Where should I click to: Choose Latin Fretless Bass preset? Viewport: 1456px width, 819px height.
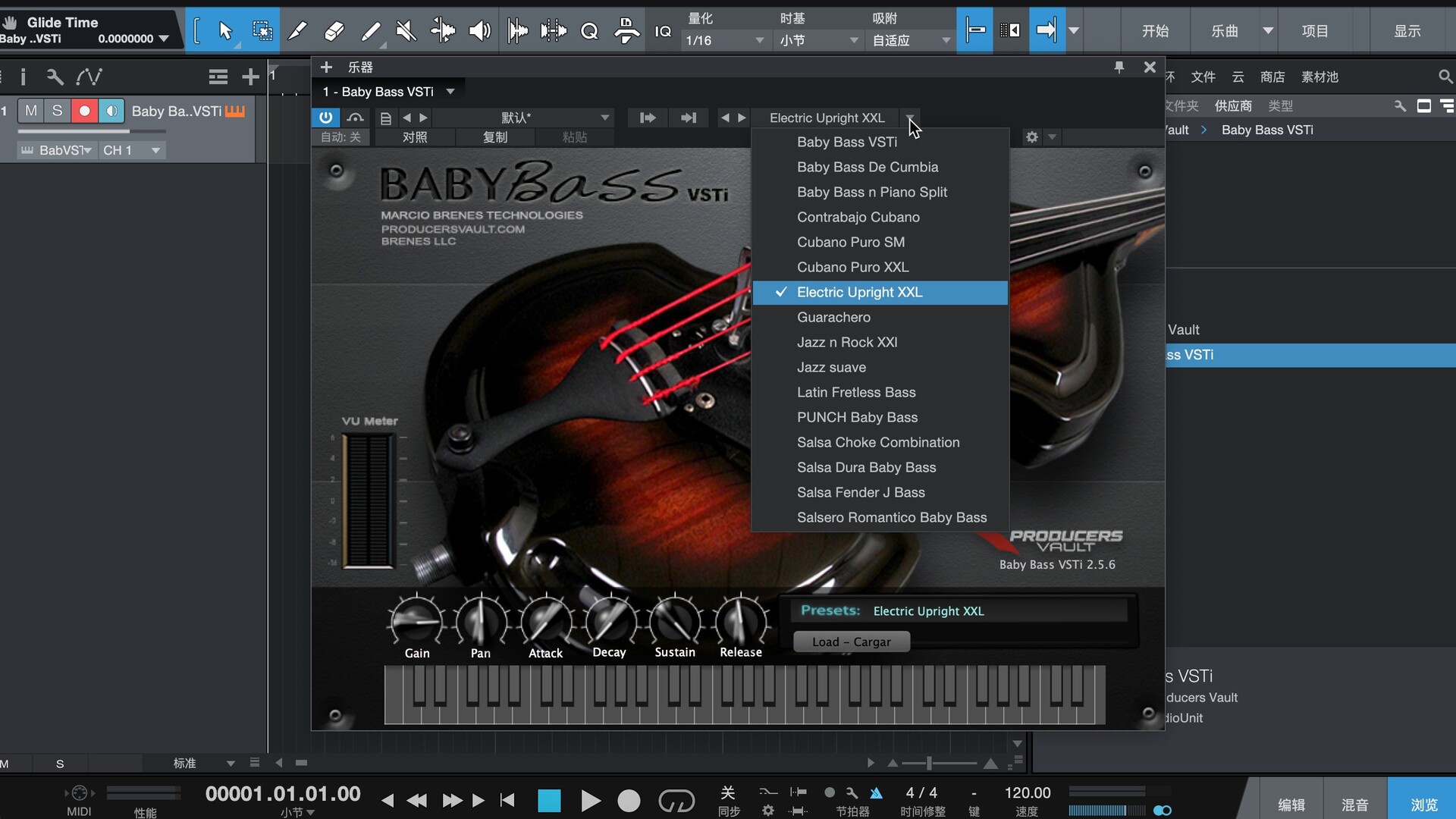[x=856, y=392]
